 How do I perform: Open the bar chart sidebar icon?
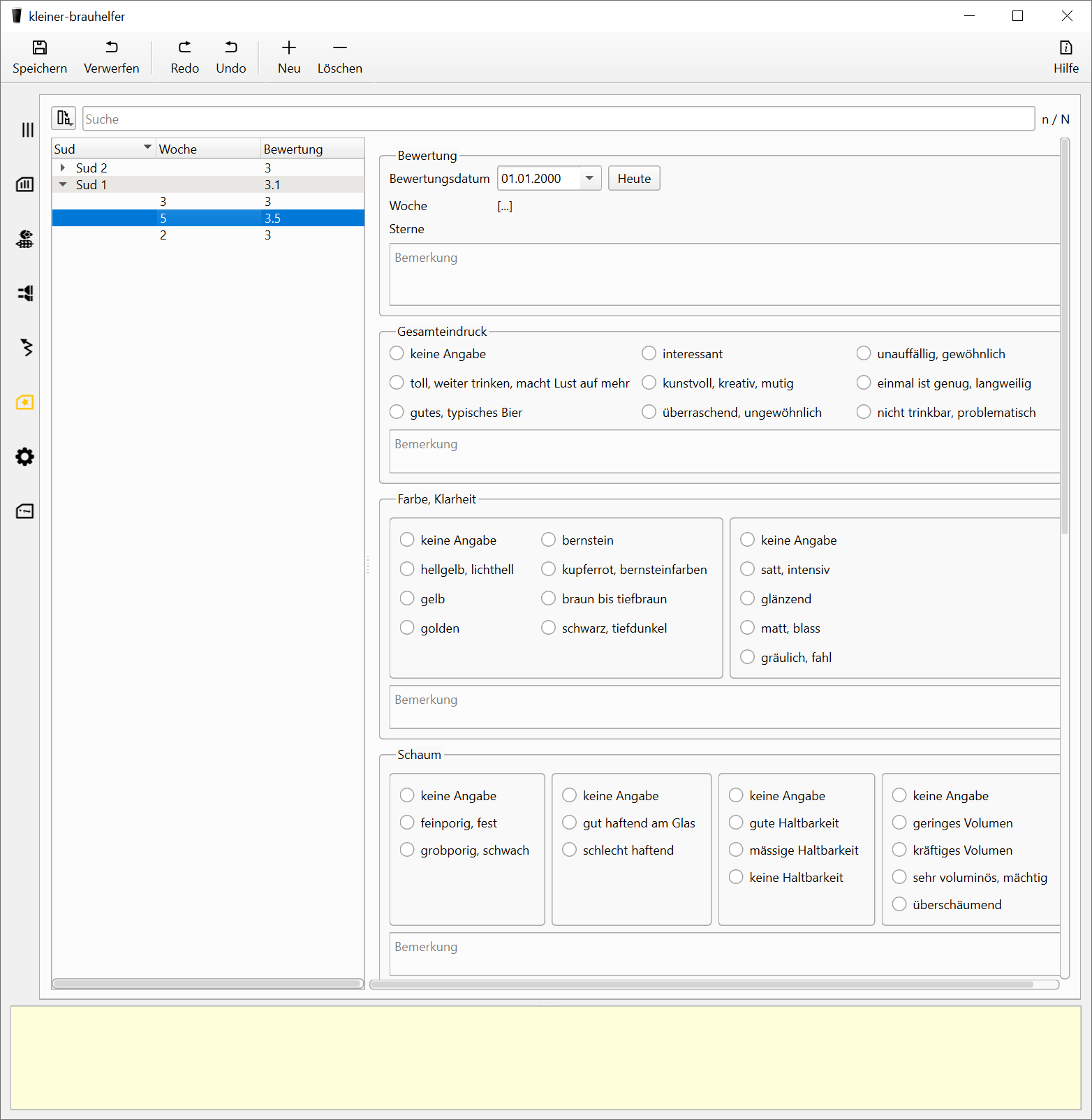[25, 184]
